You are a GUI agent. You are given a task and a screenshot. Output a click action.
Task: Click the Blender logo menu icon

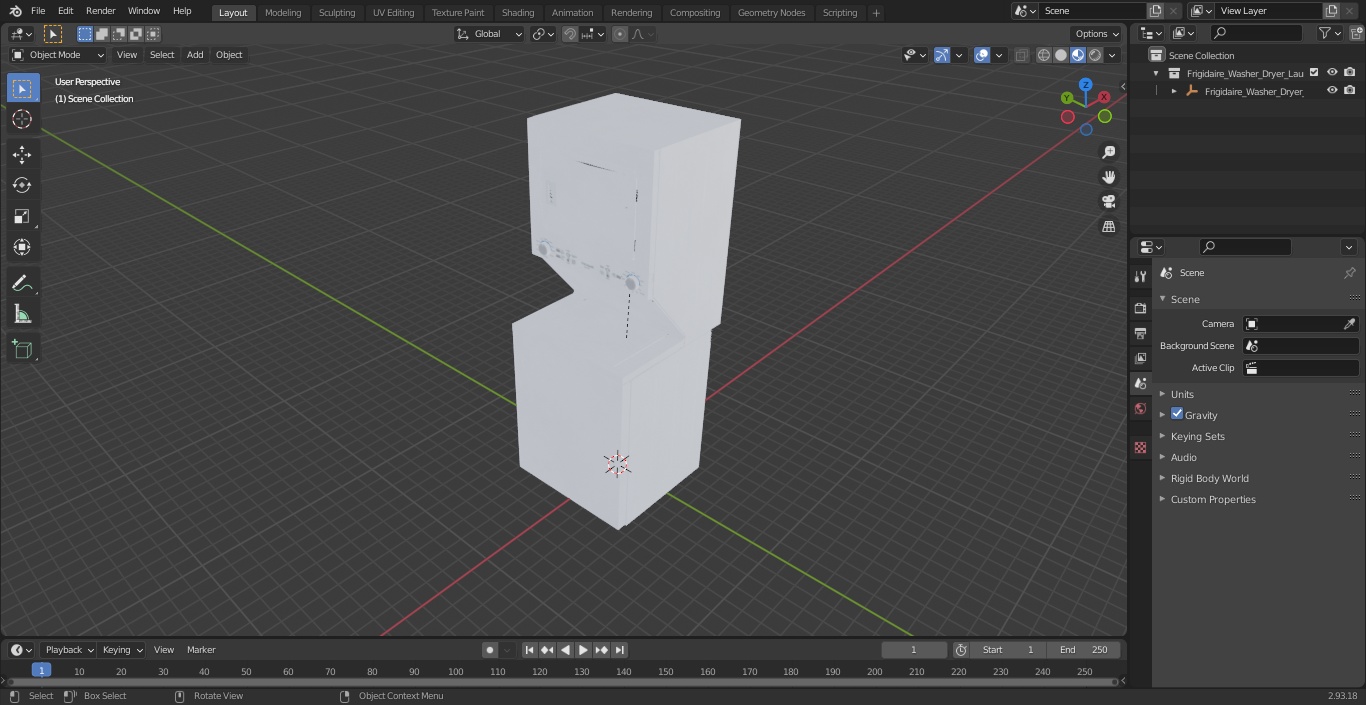click(15, 11)
